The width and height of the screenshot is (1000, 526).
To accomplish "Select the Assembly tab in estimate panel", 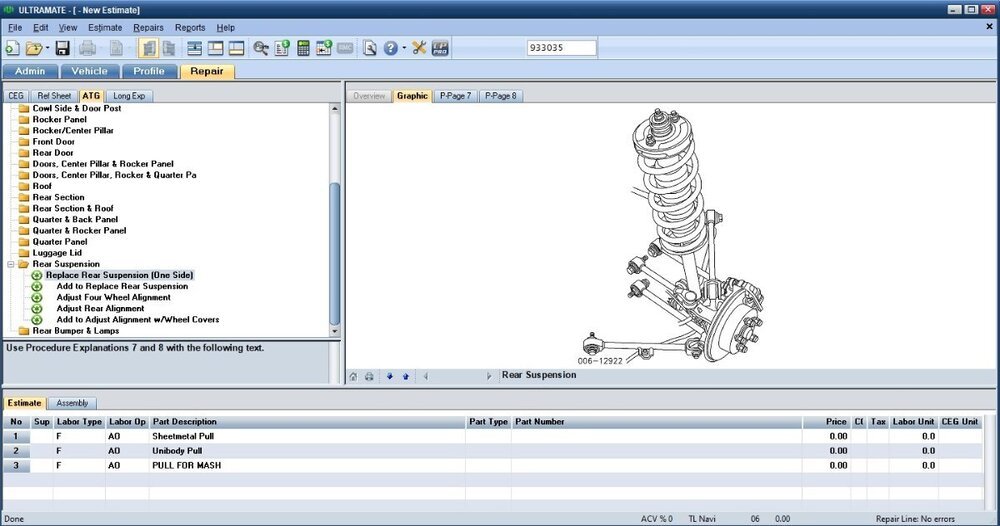I will 72,403.
